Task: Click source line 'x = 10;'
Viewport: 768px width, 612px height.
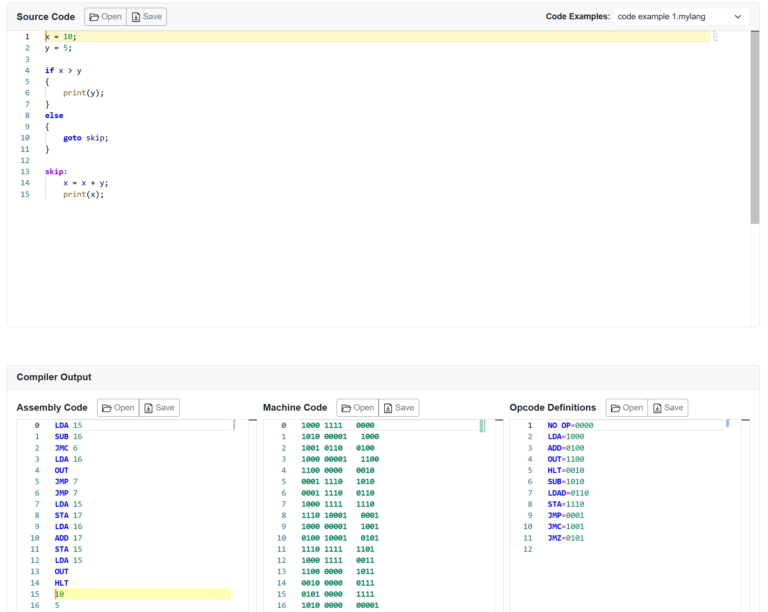Action: click(61, 37)
